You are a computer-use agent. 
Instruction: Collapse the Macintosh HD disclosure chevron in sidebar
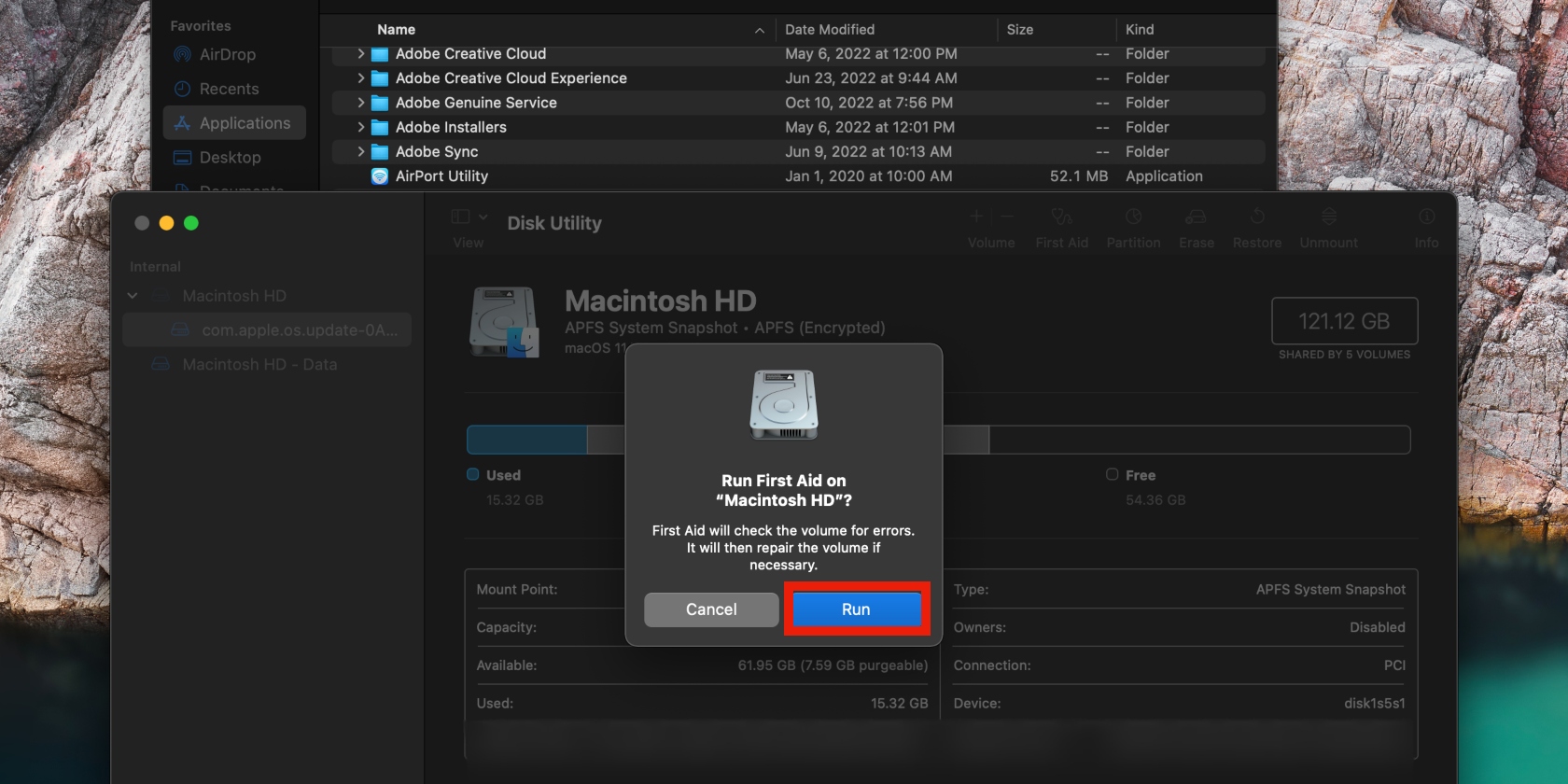pos(133,296)
